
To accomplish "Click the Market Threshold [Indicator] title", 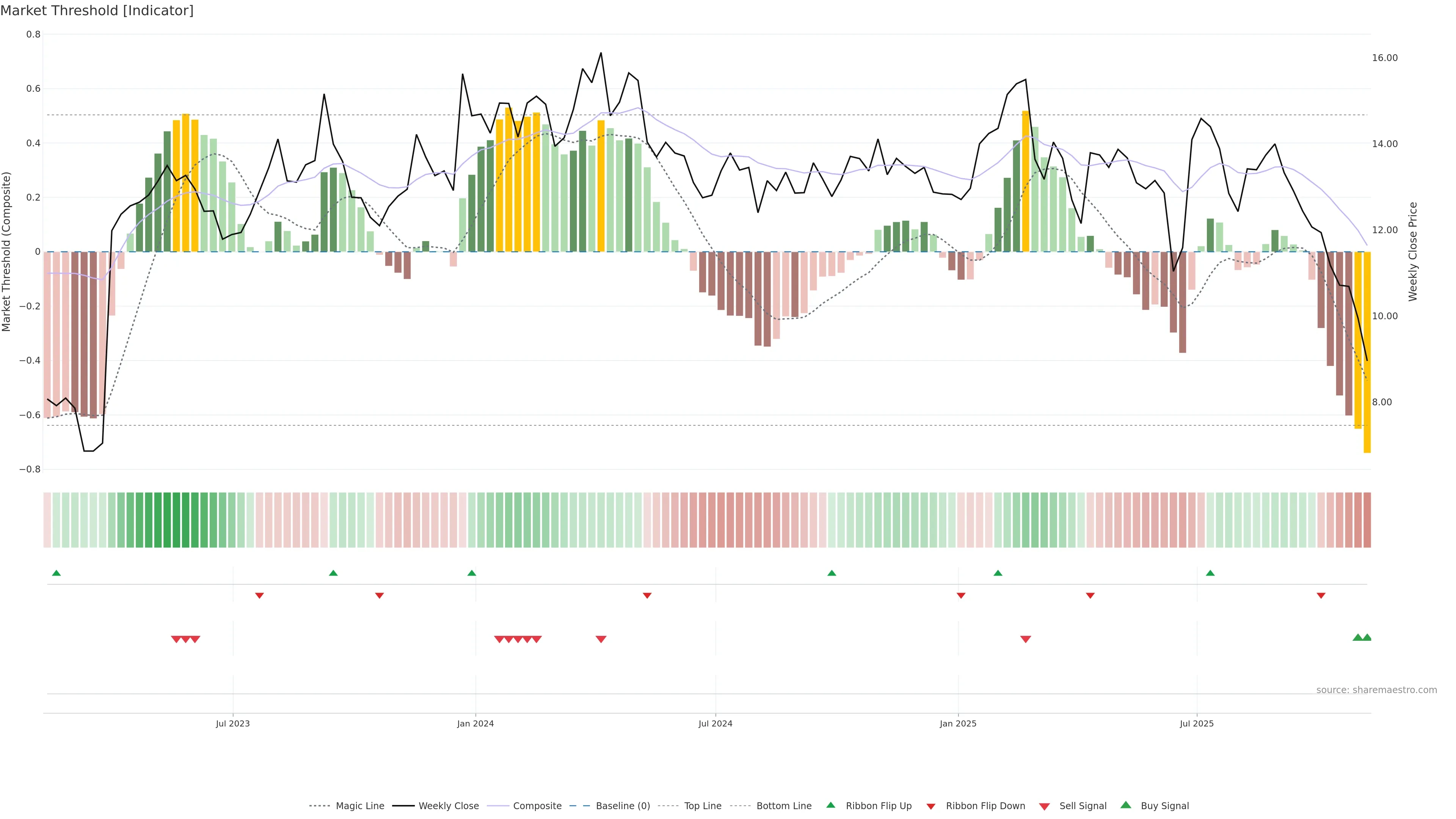I will click(x=97, y=11).
